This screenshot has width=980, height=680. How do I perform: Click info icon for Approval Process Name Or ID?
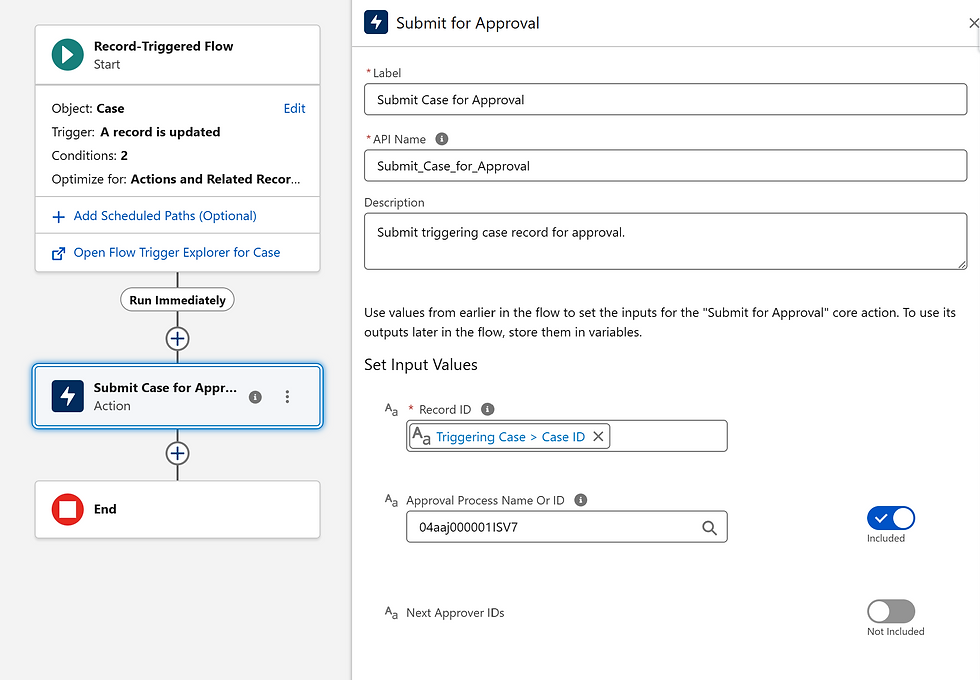tap(581, 500)
